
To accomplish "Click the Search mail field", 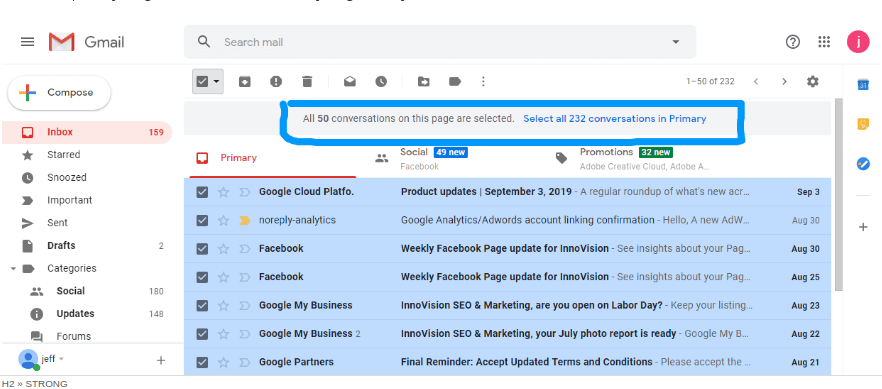I will [x=440, y=42].
